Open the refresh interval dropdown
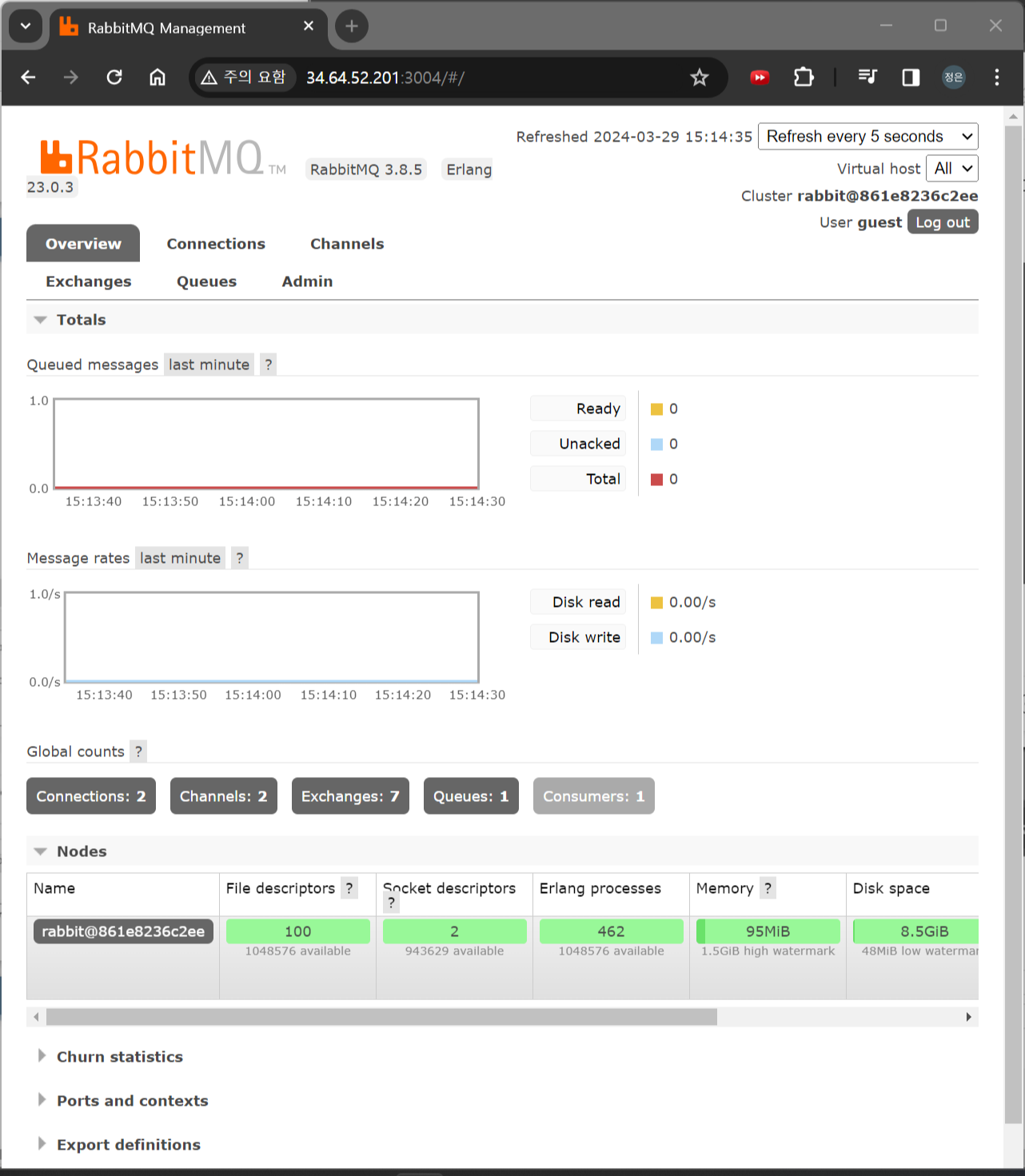 [x=868, y=137]
